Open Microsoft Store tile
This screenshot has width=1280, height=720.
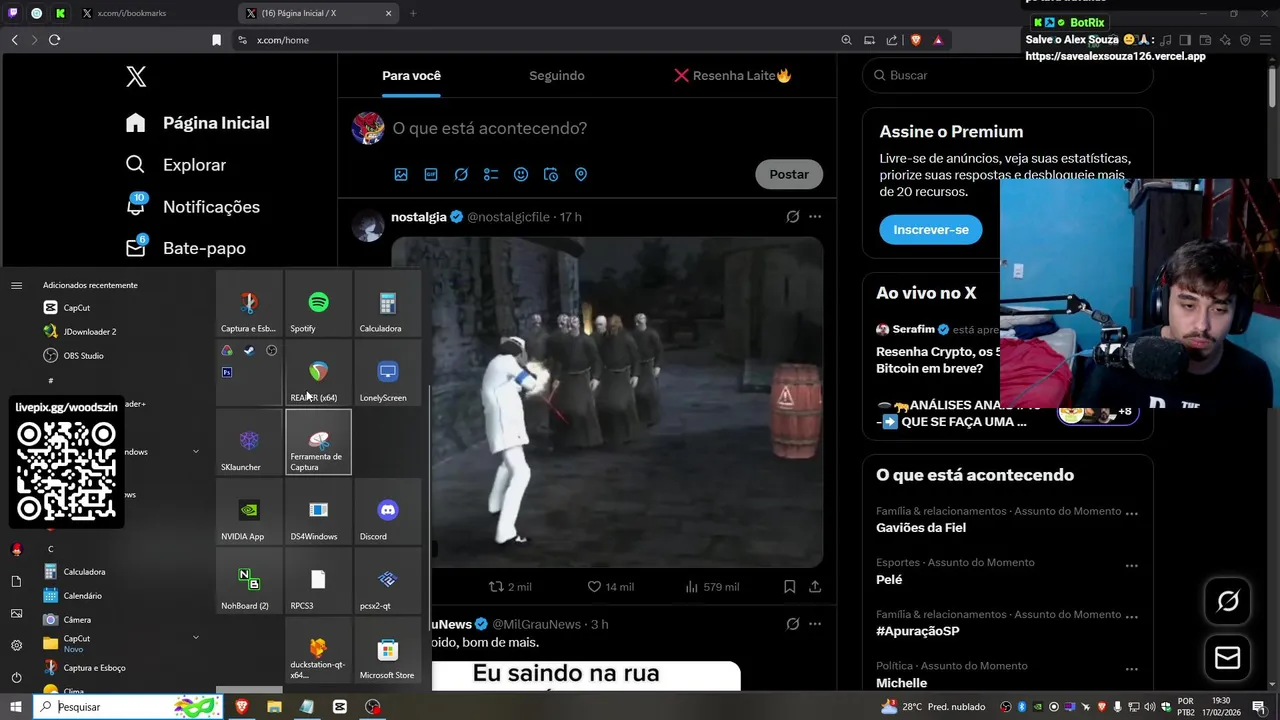(x=388, y=651)
